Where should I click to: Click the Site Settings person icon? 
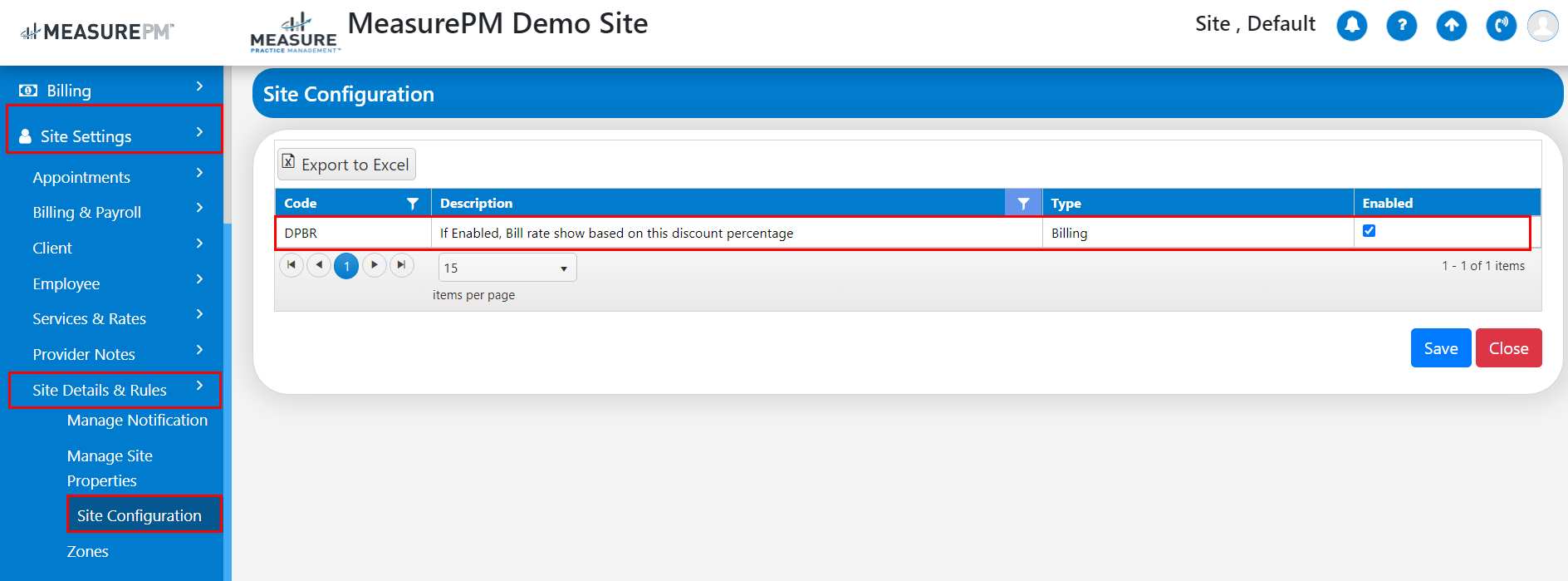click(26, 136)
